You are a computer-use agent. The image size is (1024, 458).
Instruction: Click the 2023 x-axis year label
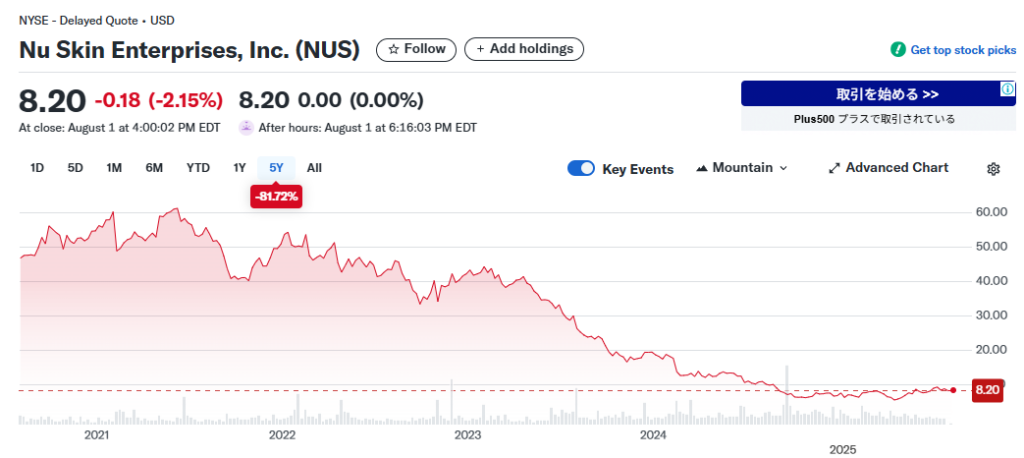[468, 435]
